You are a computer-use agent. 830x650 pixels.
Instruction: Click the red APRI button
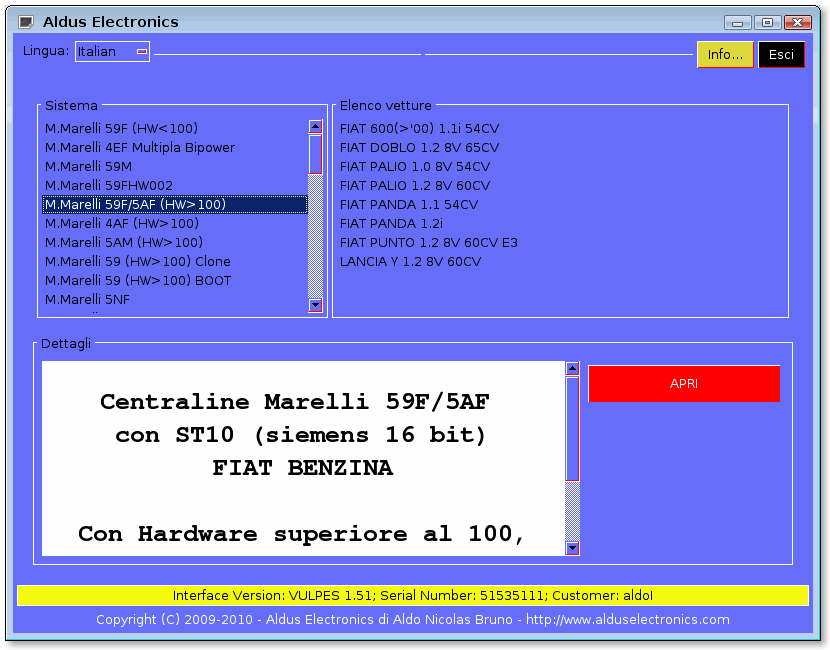pos(684,384)
